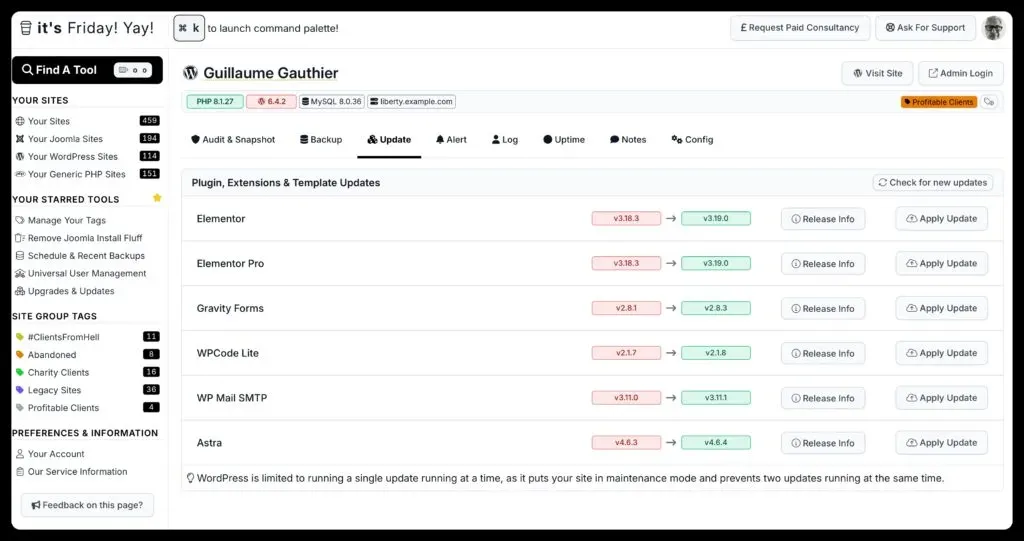Click the MySQL 8.0.36 badge
The width and height of the screenshot is (1024, 541).
[332, 102]
